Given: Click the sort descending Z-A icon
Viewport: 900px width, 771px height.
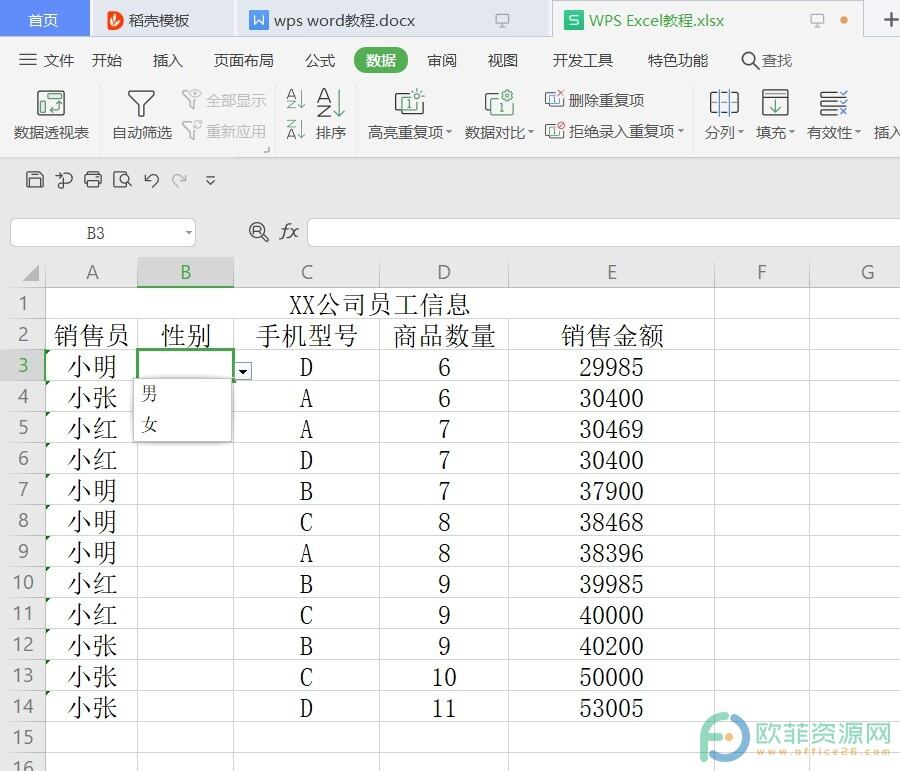Looking at the screenshot, I should [x=296, y=129].
